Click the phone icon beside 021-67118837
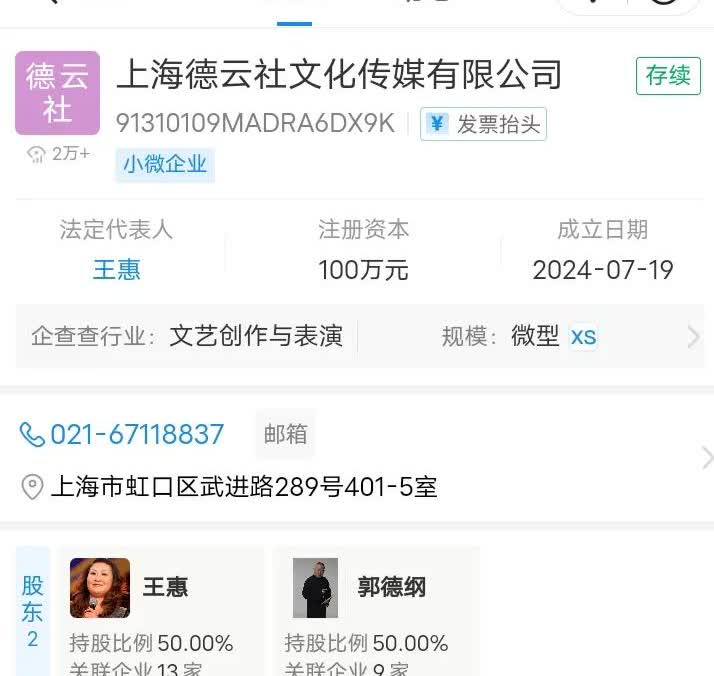 (32, 435)
